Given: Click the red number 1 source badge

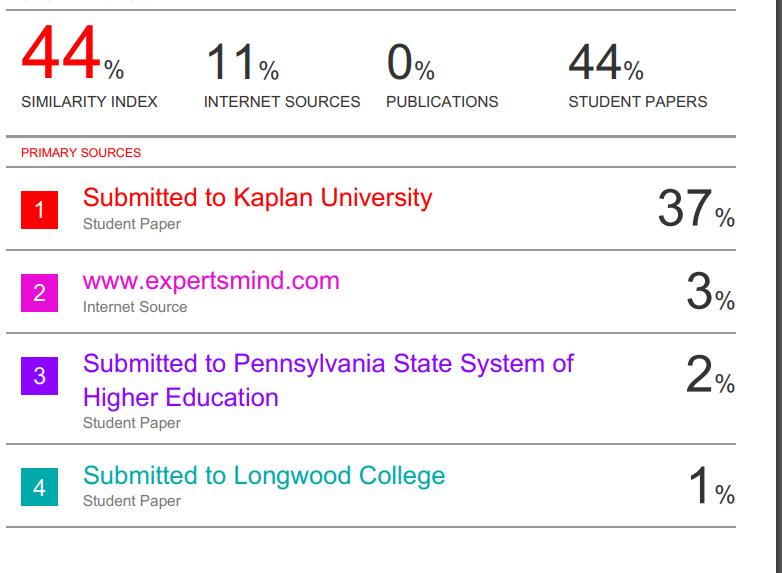Looking at the screenshot, I should coord(39,210).
